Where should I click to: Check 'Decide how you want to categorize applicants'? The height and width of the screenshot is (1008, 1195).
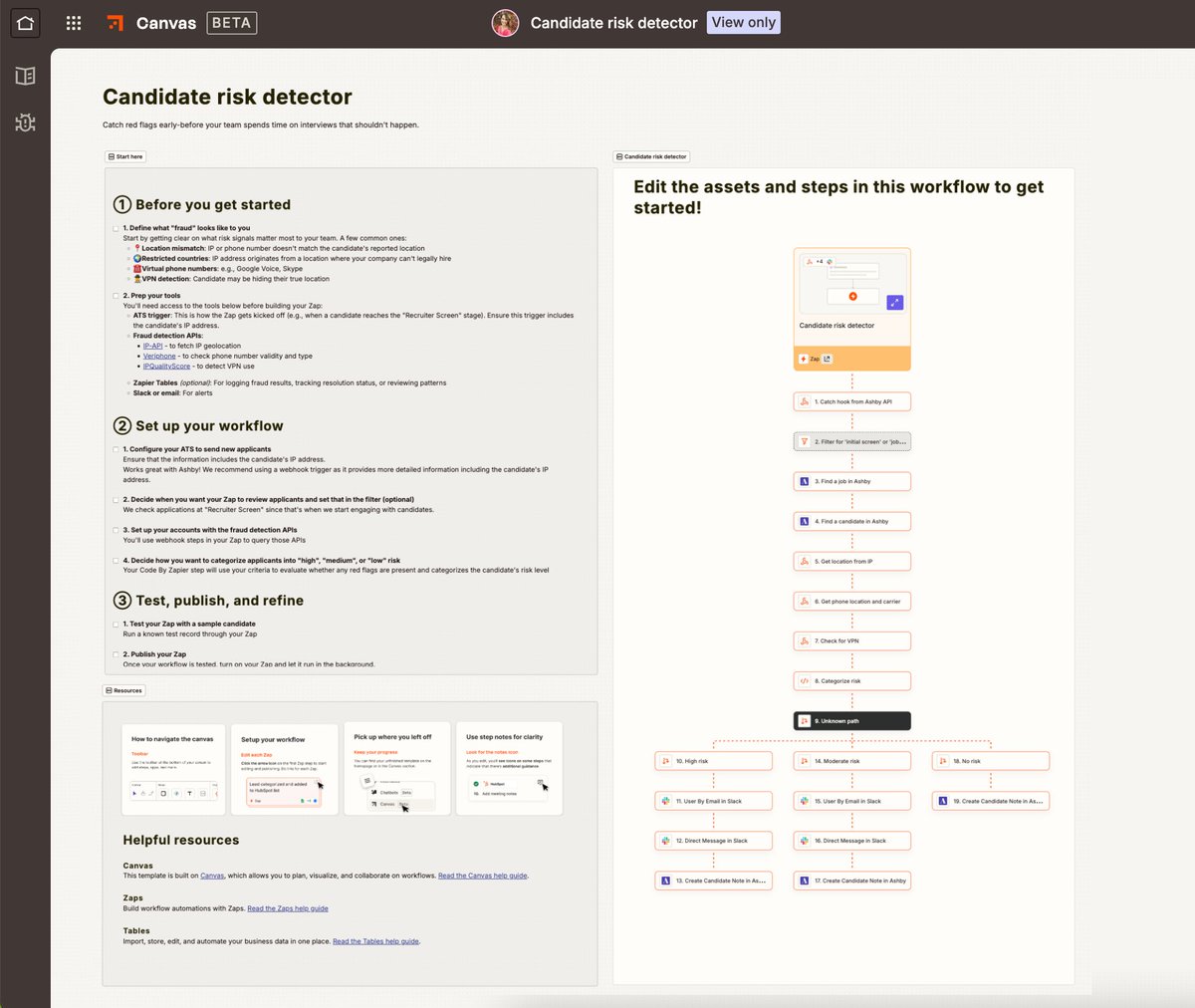(x=116, y=561)
